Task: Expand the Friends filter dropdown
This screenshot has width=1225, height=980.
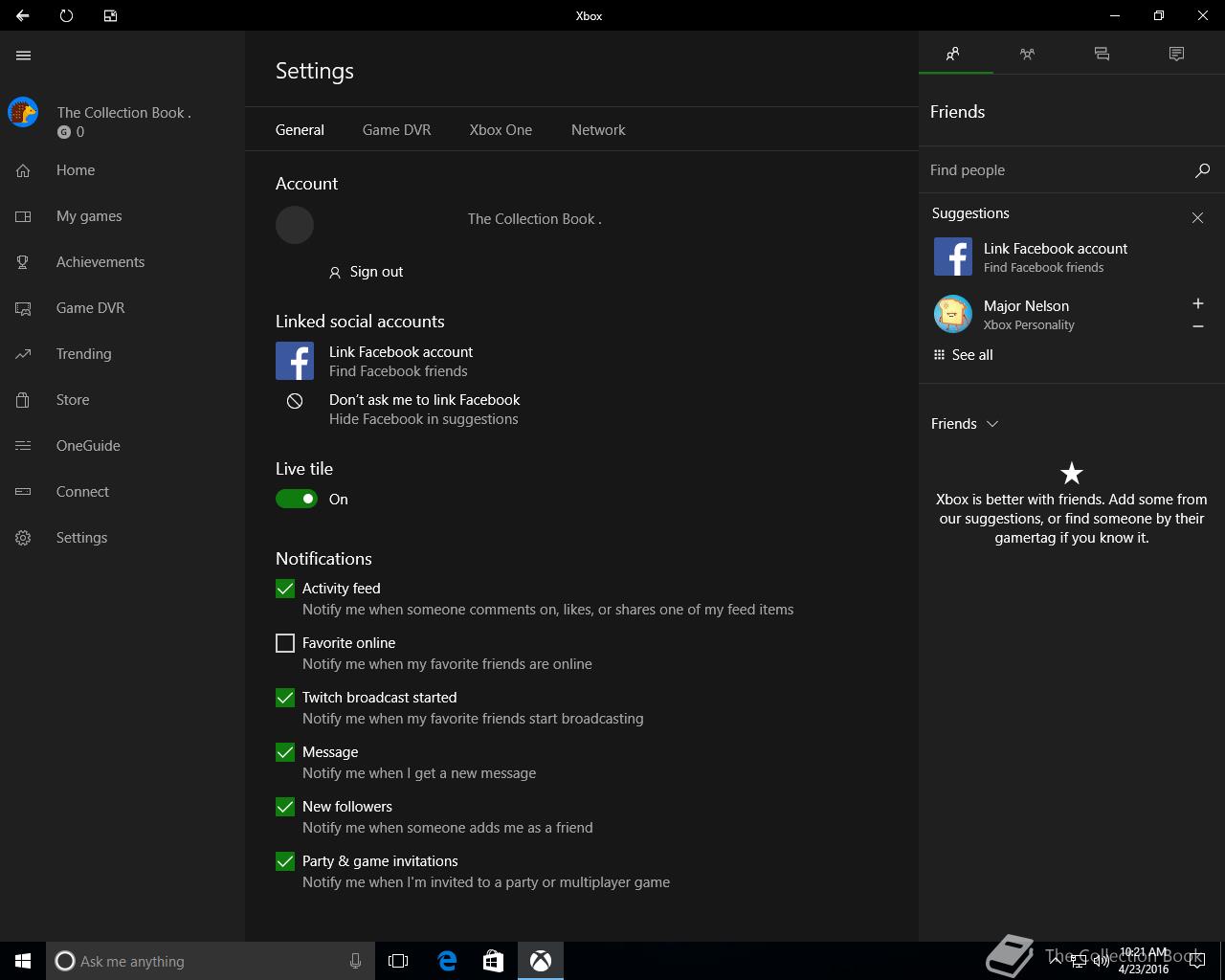Action: tap(965, 424)
